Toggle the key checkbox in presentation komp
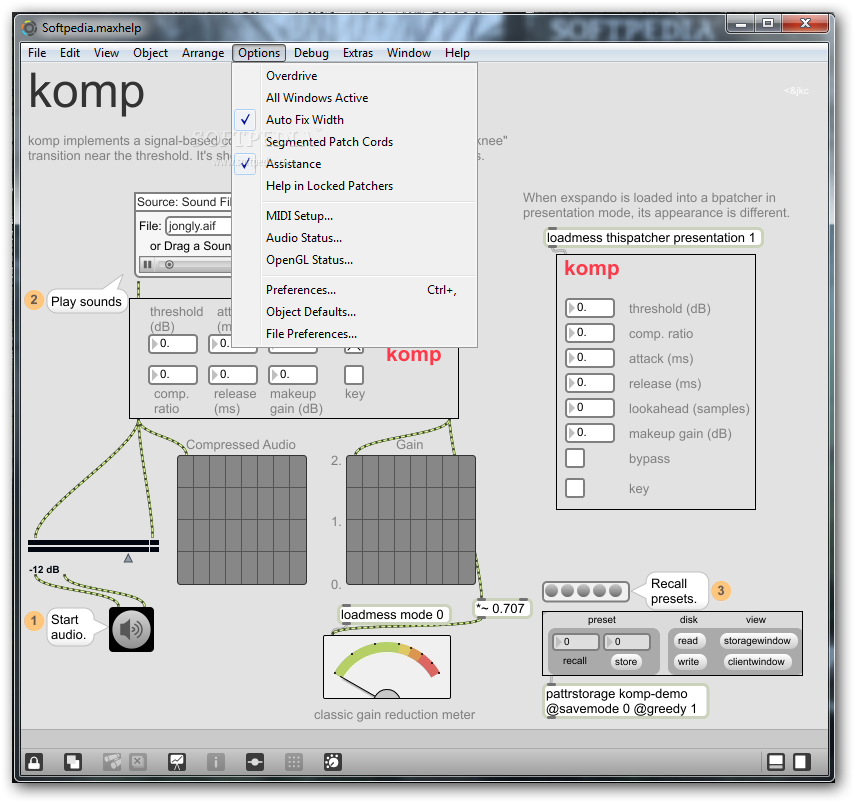Image resolution: width=855 pixels, height=803 pixels. tap(575, 487)
